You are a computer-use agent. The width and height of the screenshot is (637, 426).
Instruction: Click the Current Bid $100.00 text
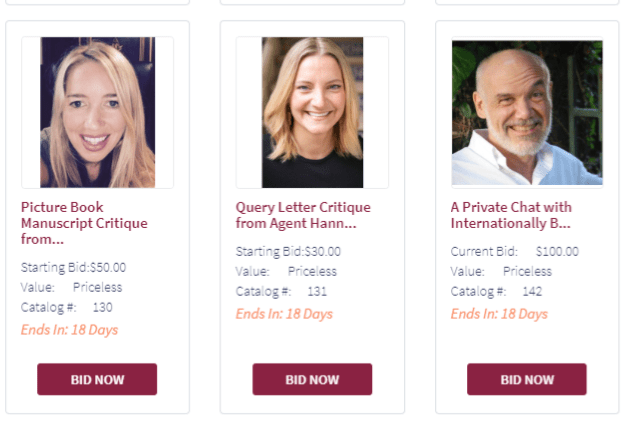coord(514,251)
